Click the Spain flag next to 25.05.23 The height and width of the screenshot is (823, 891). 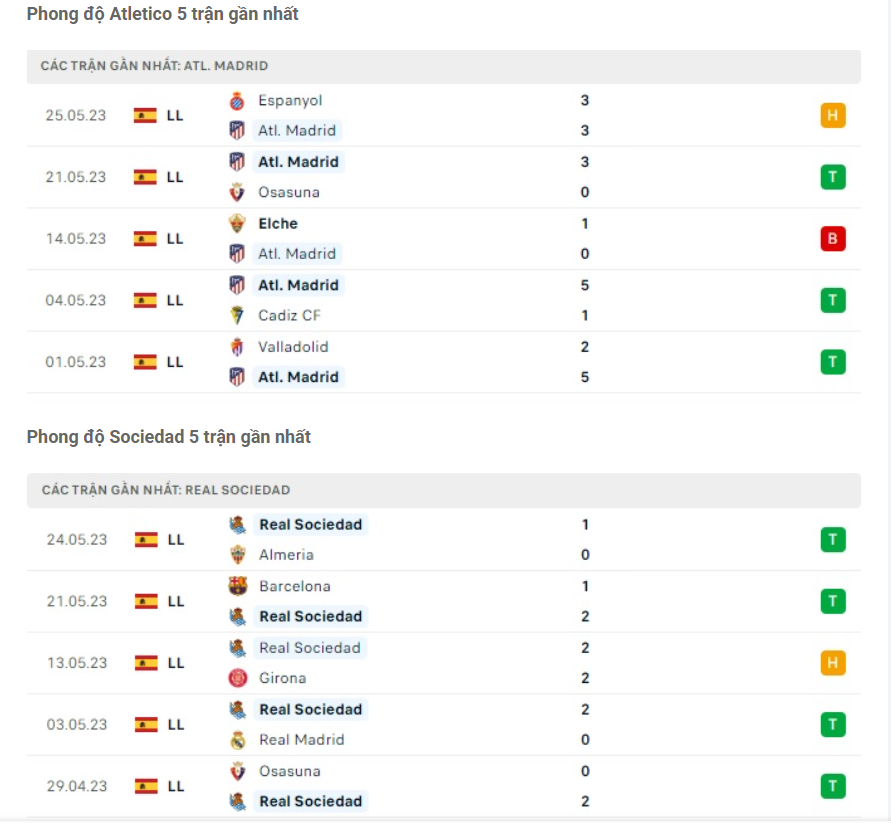click(143, 115)
